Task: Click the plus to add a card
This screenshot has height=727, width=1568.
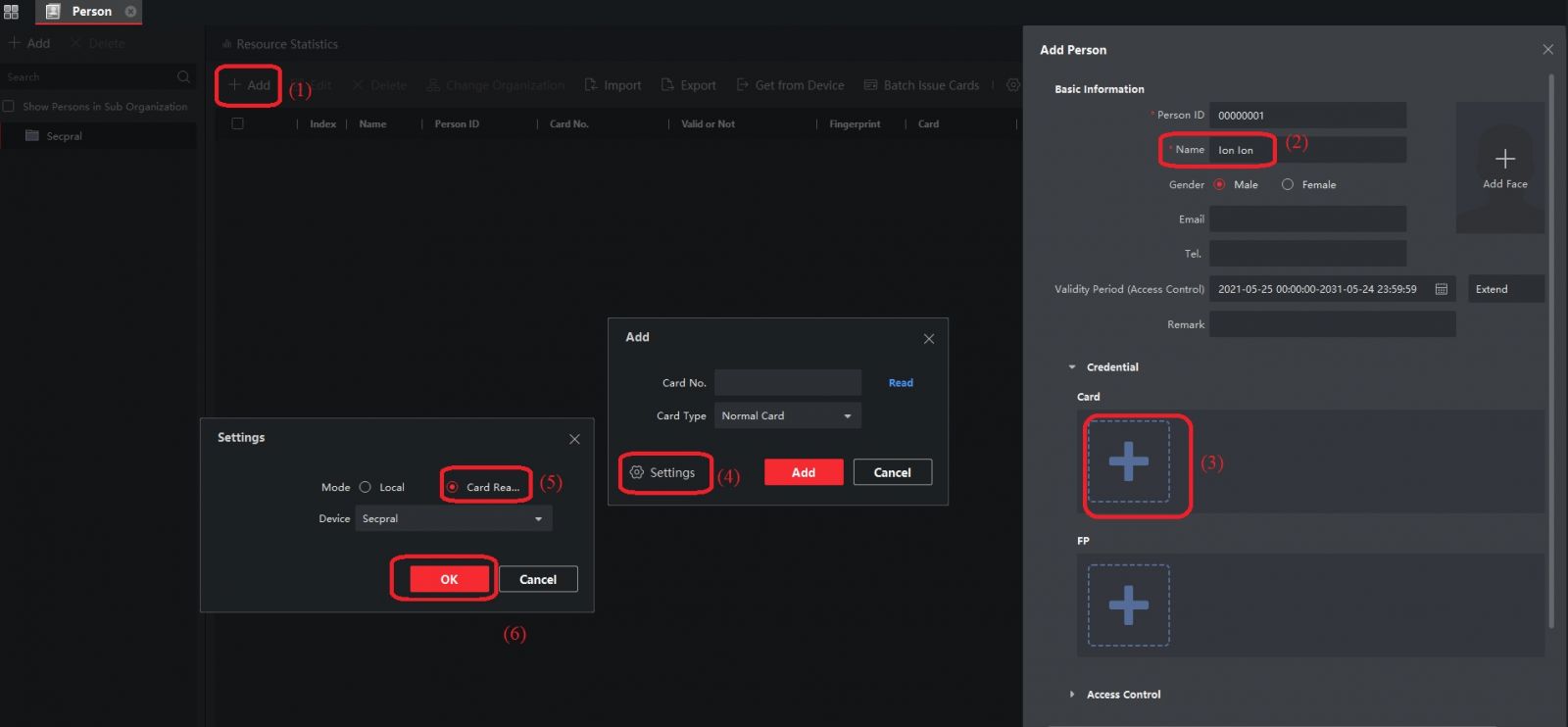Action: tap(1128, 461)
